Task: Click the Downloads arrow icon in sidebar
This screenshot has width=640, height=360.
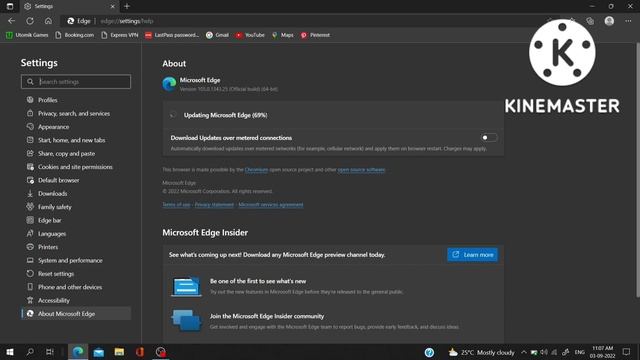Action: pyautogui.click(x=30, y=193)
